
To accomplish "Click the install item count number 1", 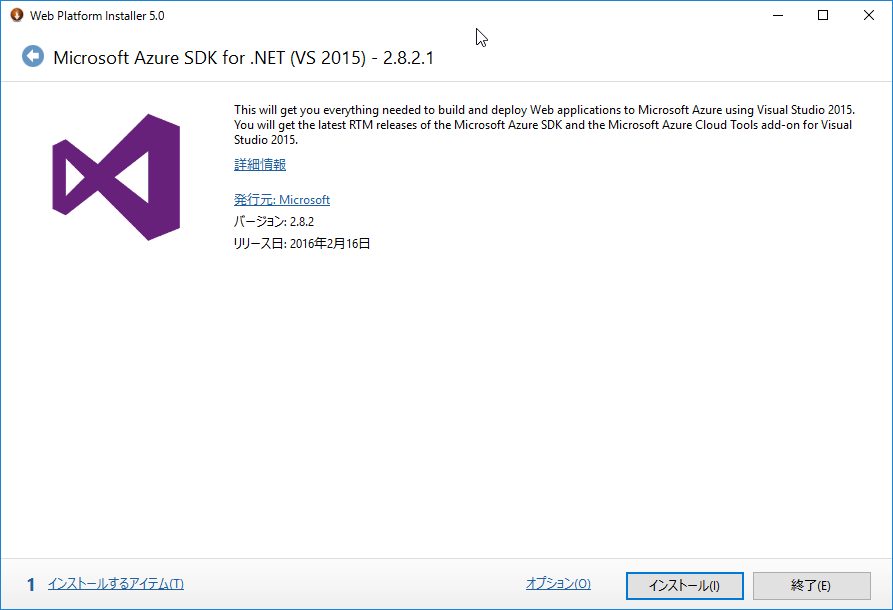I will [x=31, y=584].
